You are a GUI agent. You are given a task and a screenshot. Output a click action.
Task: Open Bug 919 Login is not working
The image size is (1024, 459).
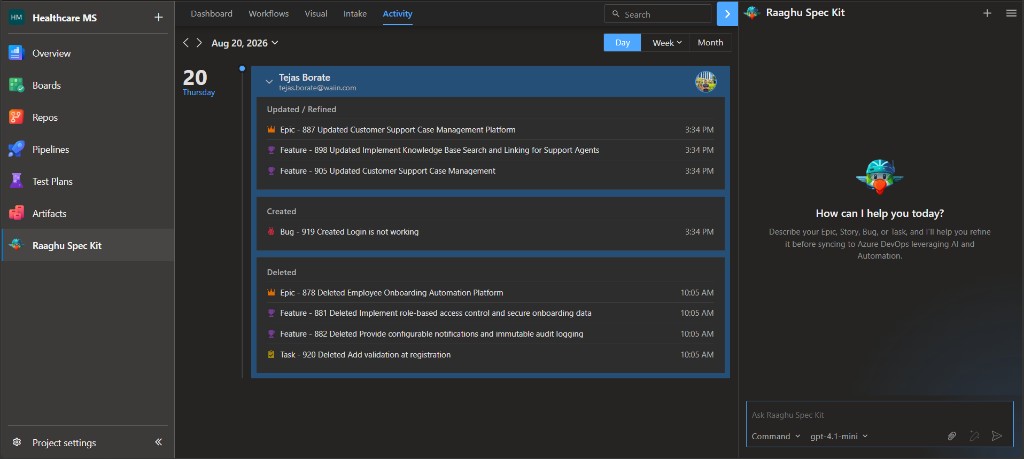[490, 232]
